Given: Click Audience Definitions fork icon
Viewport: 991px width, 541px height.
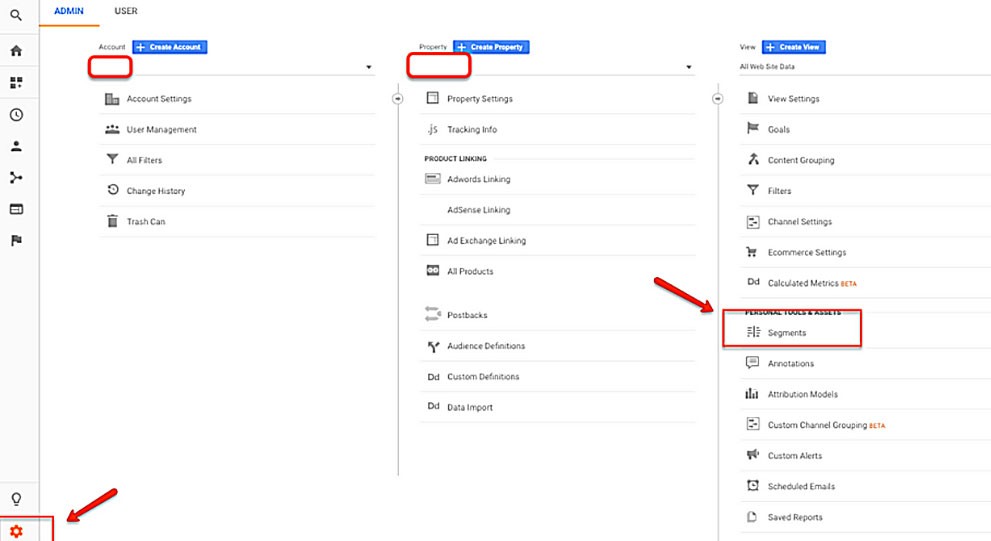Looking at the screenshot, I should tap(433, 346).
